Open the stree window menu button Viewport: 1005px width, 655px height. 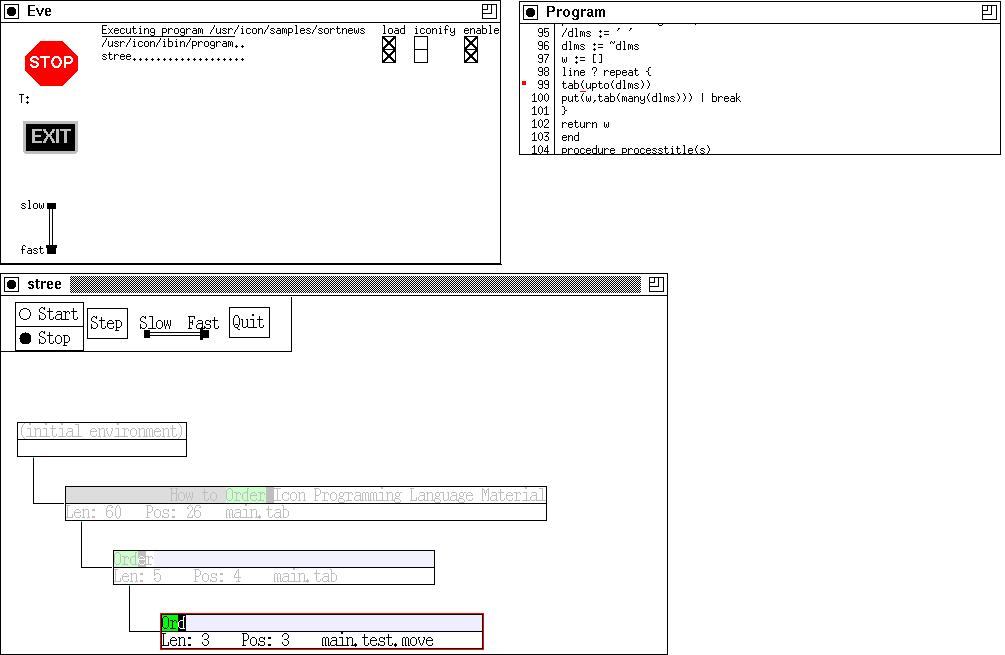(x=12, y=284)
